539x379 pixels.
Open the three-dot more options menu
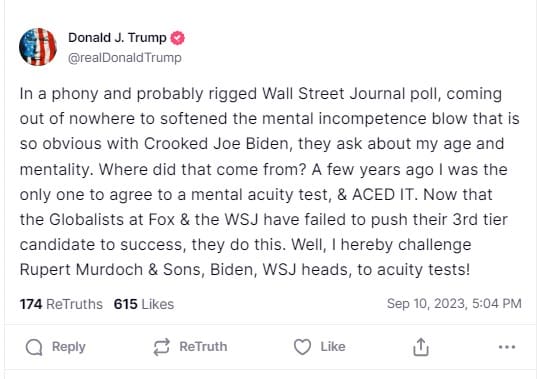(x=507, y=347)
